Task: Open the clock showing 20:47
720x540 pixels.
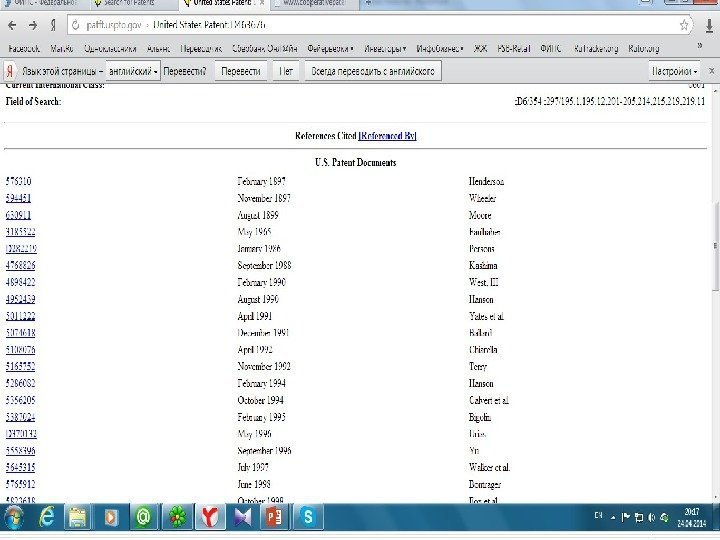Action: 692,517
